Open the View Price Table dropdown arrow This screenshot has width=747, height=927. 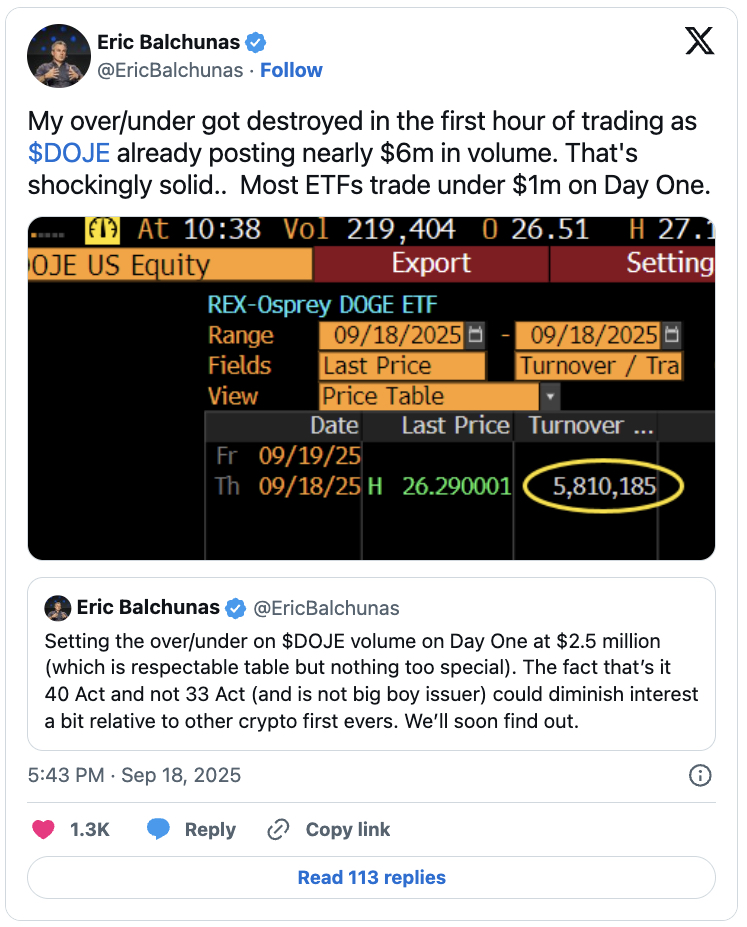(550, 396)
